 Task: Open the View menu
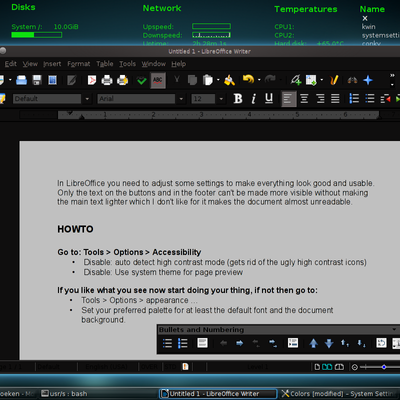click(30, 64)
